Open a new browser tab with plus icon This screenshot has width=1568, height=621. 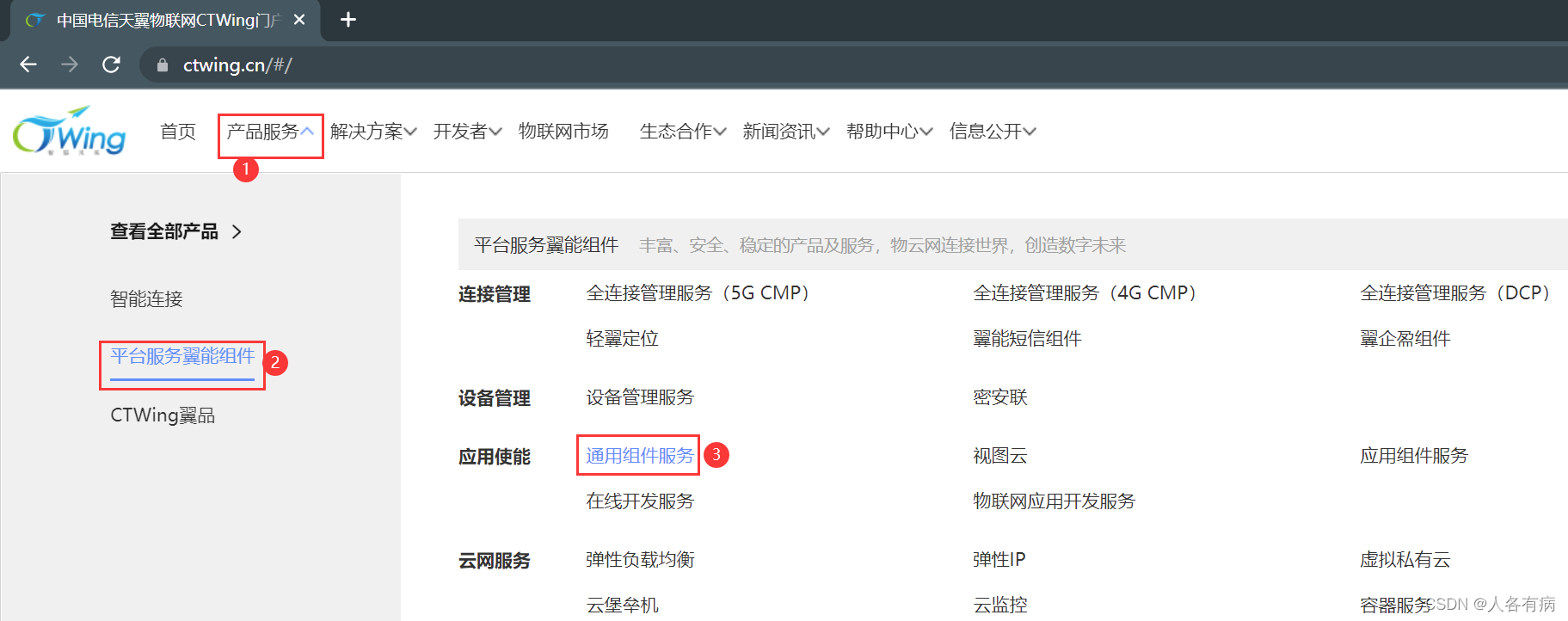tap(348, 19)
